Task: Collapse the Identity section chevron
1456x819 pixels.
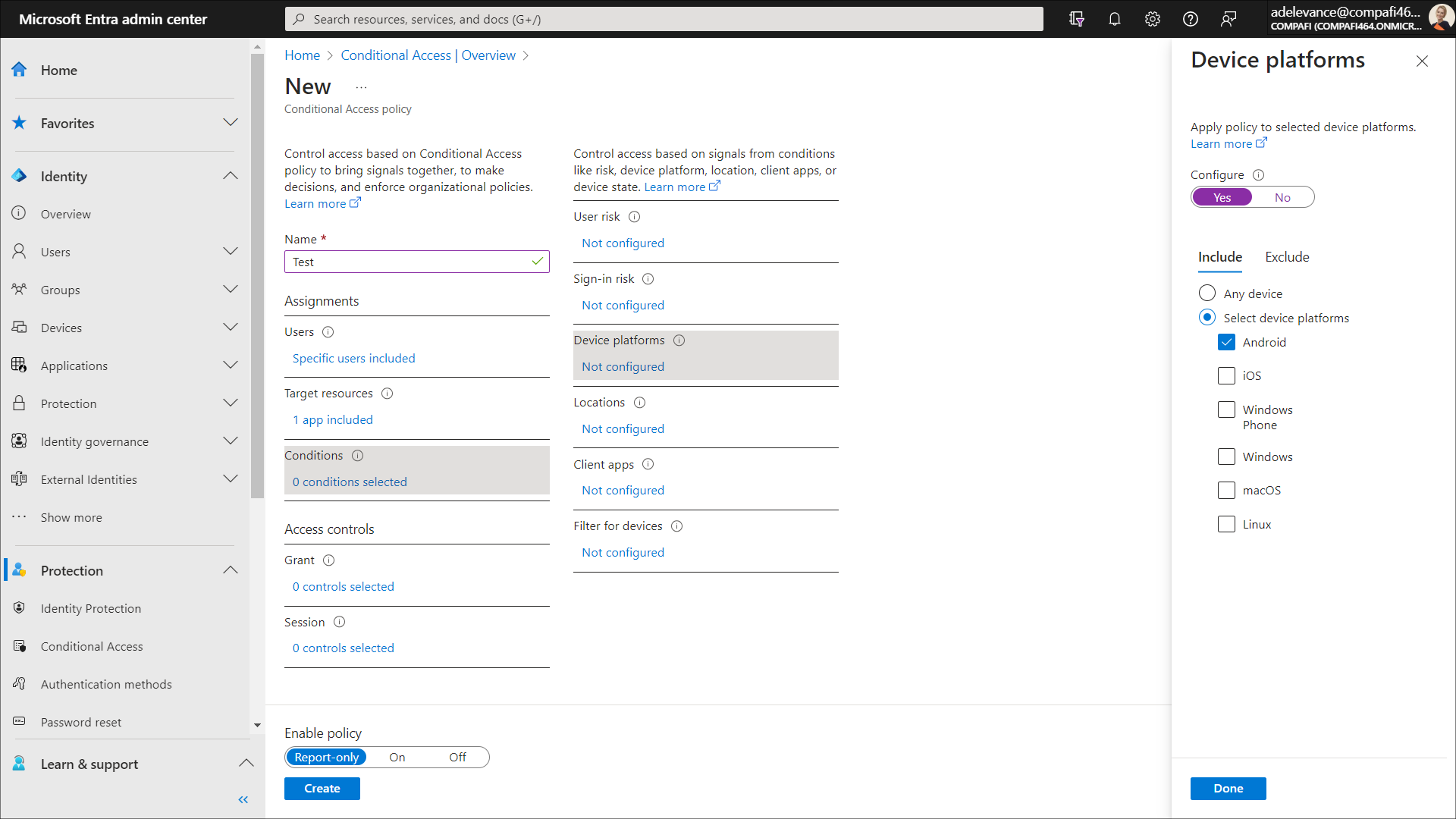Action: pos(231,176)
